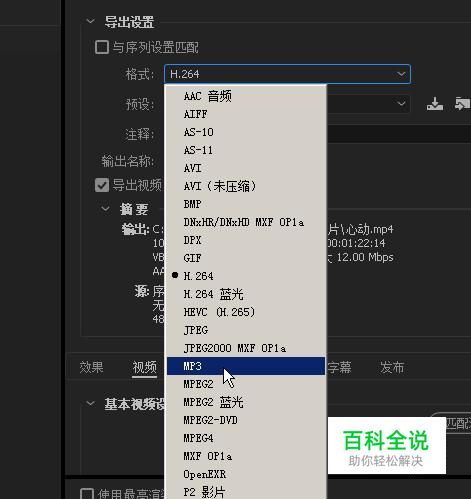Select AS-10 format option
This screenshot has width=471, height=499.
[x=246, y=132]
